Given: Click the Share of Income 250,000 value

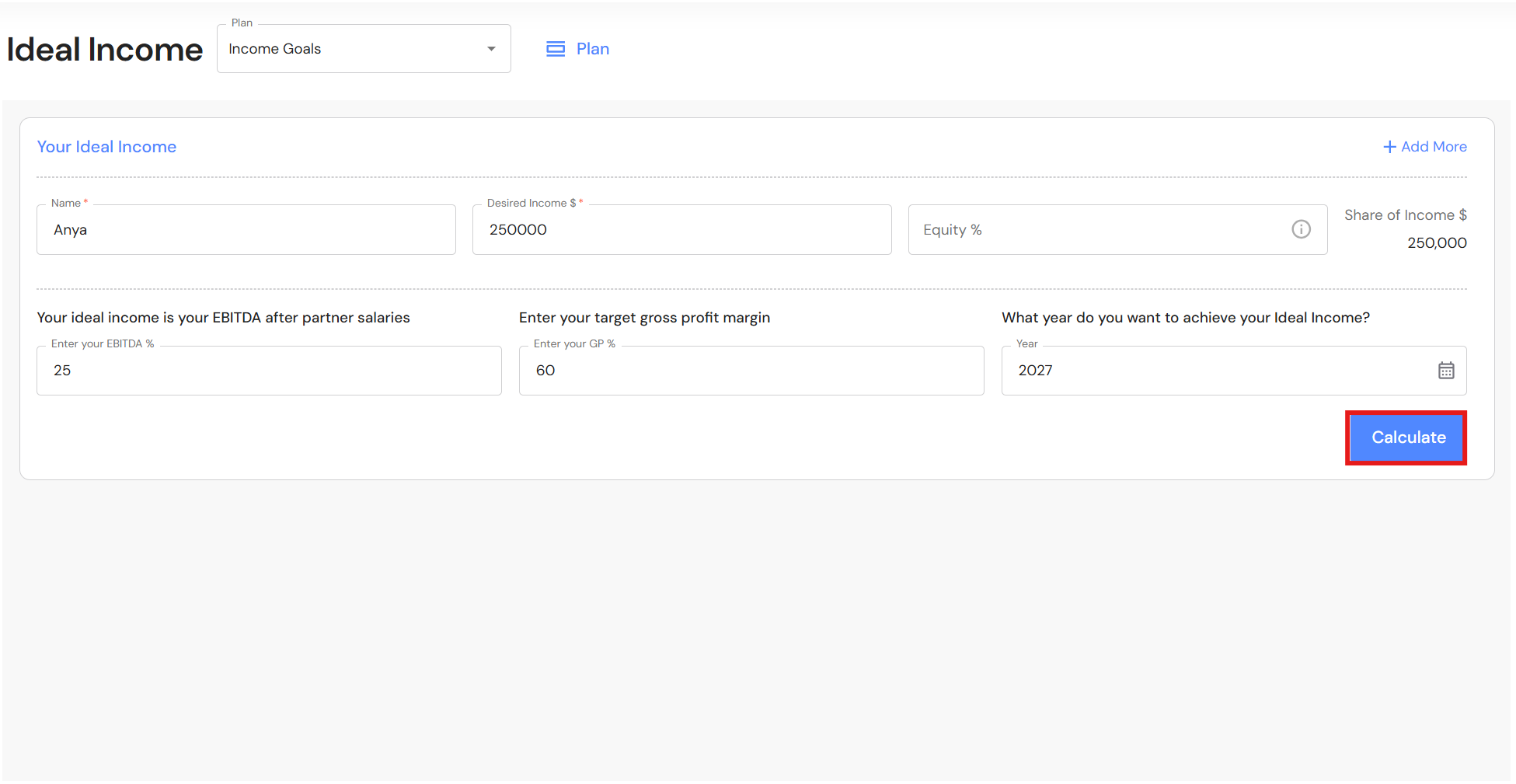Looking at the screenshot, I should pyautogui.click(x=1437, y=243).
